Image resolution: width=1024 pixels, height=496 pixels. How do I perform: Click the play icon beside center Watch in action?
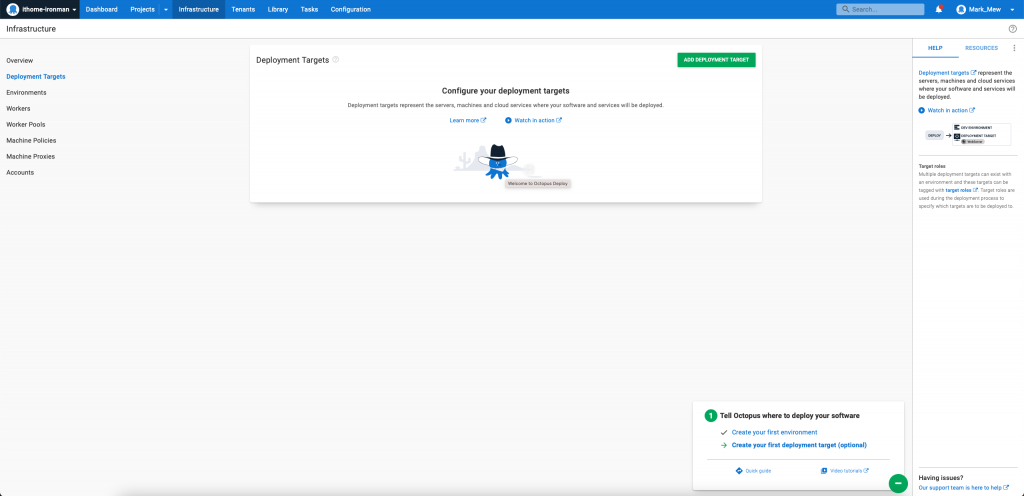tap(508, 120)
